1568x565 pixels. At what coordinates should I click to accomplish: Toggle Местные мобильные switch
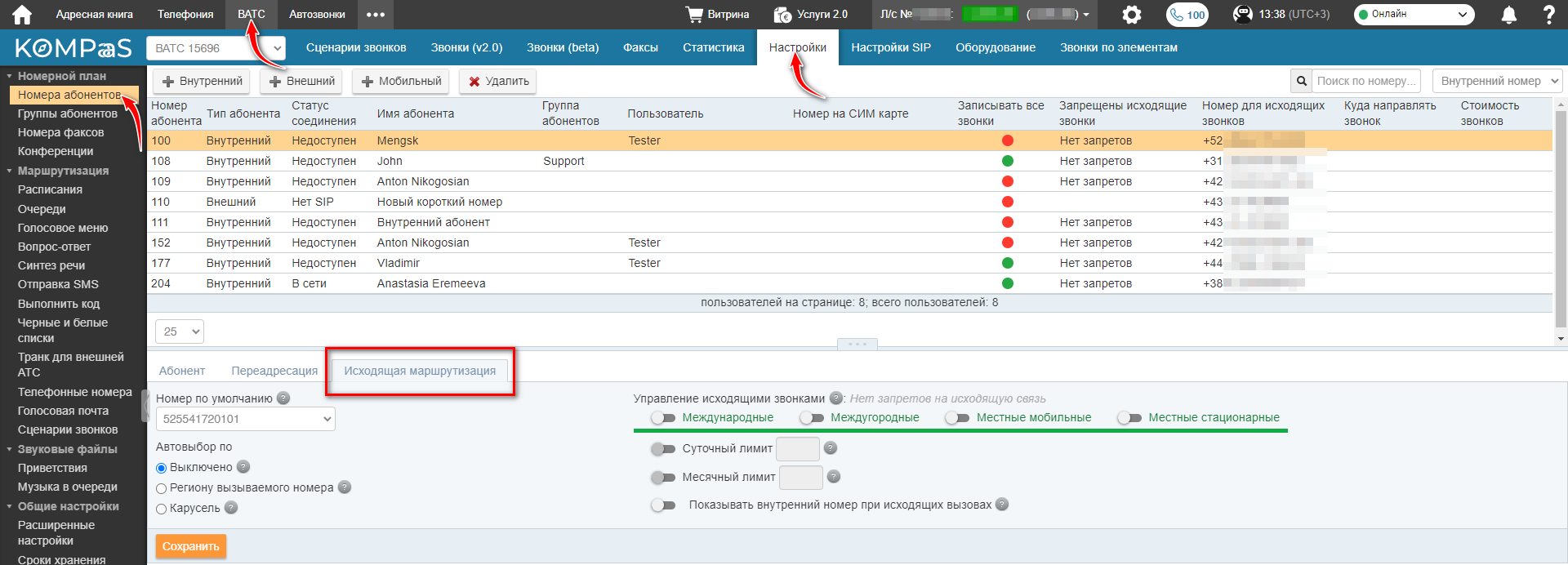point(957,418)
